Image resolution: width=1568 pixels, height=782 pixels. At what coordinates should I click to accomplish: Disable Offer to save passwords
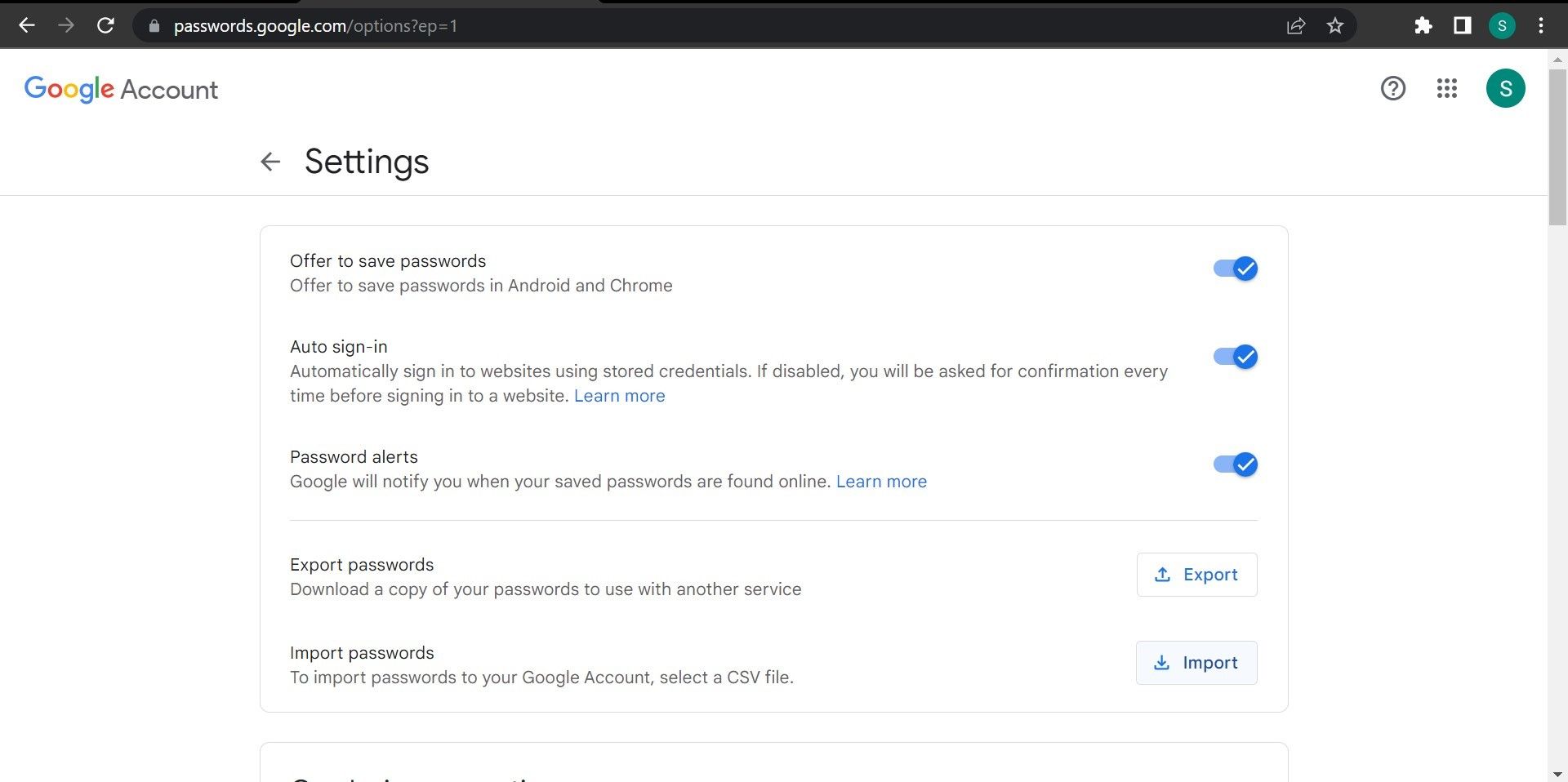(x=1235, y=268)
